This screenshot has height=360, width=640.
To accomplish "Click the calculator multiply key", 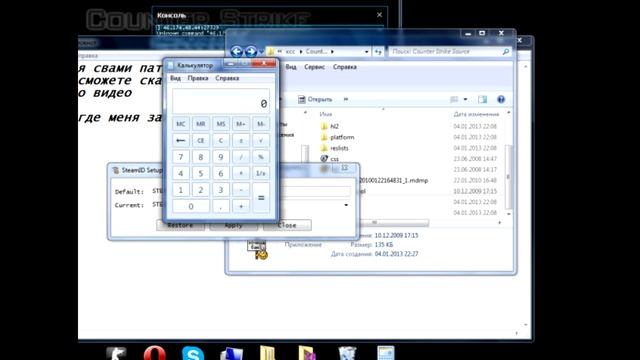I will tap(241, 173).
